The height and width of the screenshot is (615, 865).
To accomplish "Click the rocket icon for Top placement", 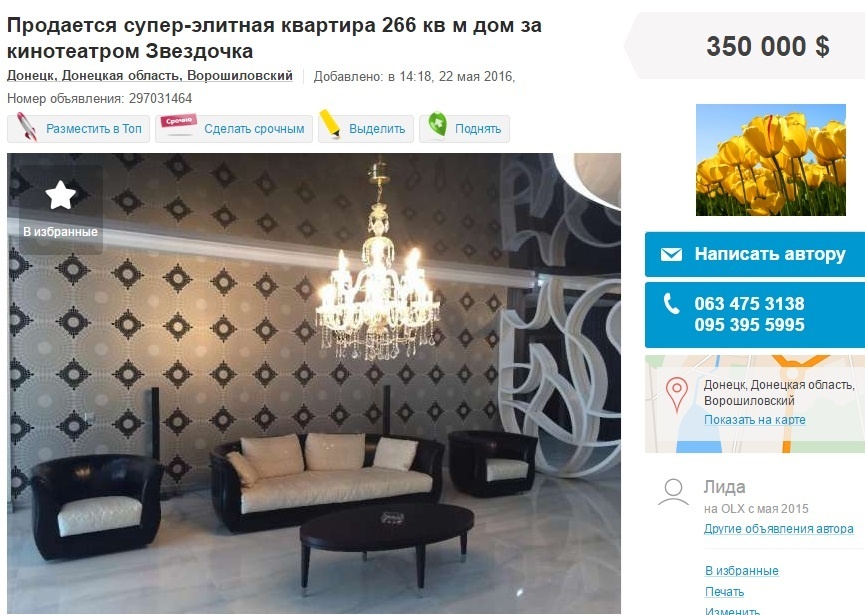I will tap(26, 126).
